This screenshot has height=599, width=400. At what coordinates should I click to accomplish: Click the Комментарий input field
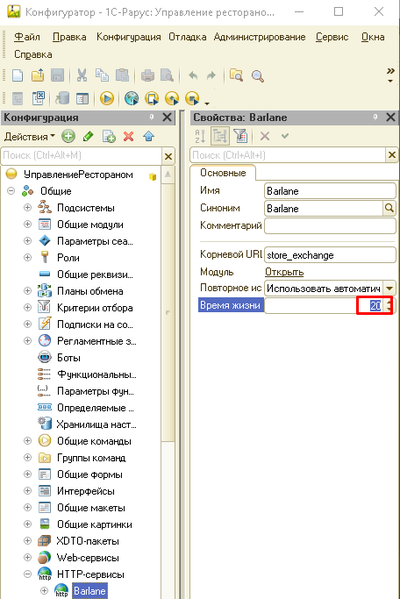click(x=330, y=226)
